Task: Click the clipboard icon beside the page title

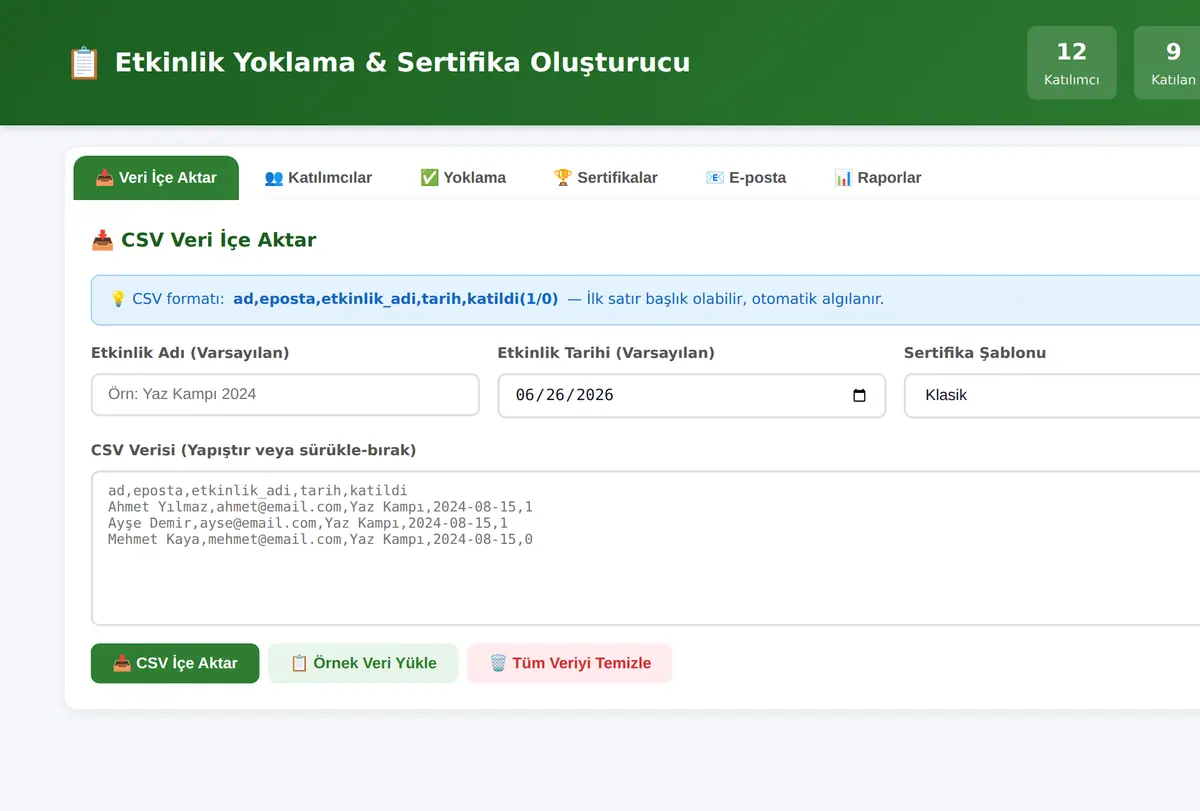Action: point(84,62)
